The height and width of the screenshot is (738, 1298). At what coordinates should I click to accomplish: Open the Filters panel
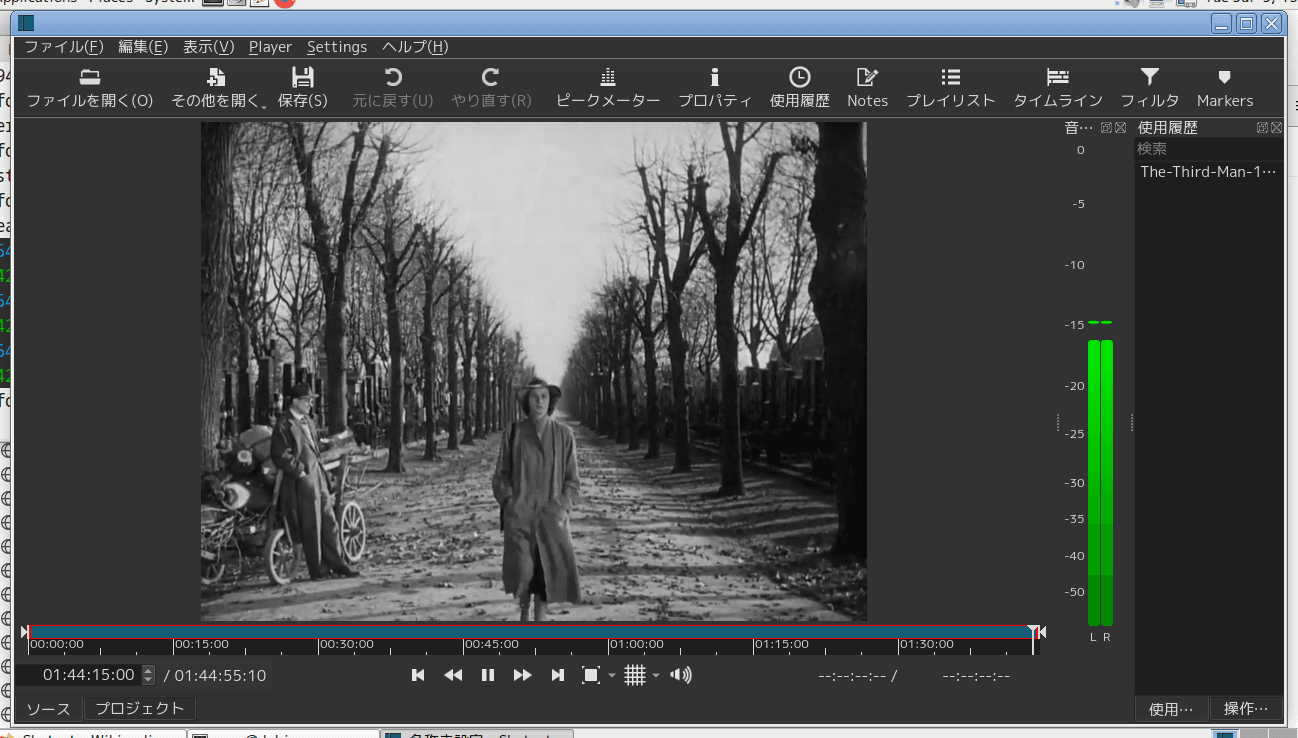1150,87
